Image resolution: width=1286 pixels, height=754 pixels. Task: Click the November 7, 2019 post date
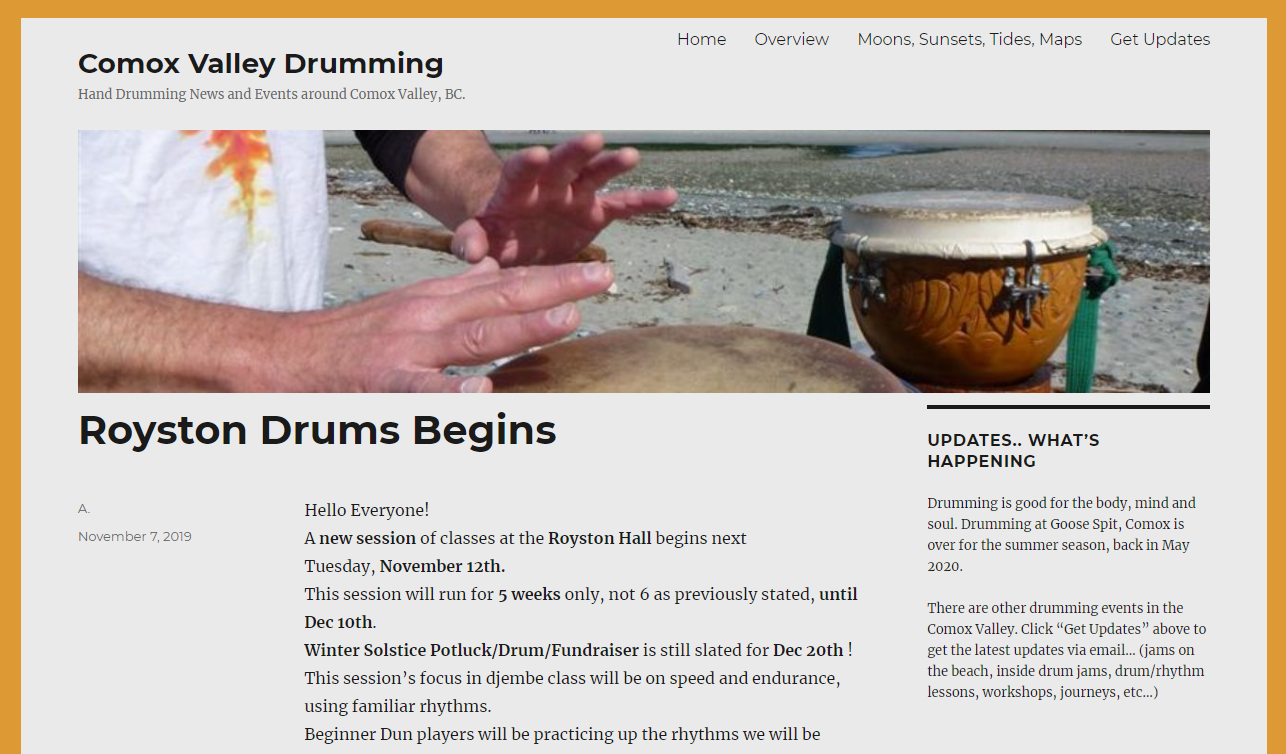tap(135, 537)
